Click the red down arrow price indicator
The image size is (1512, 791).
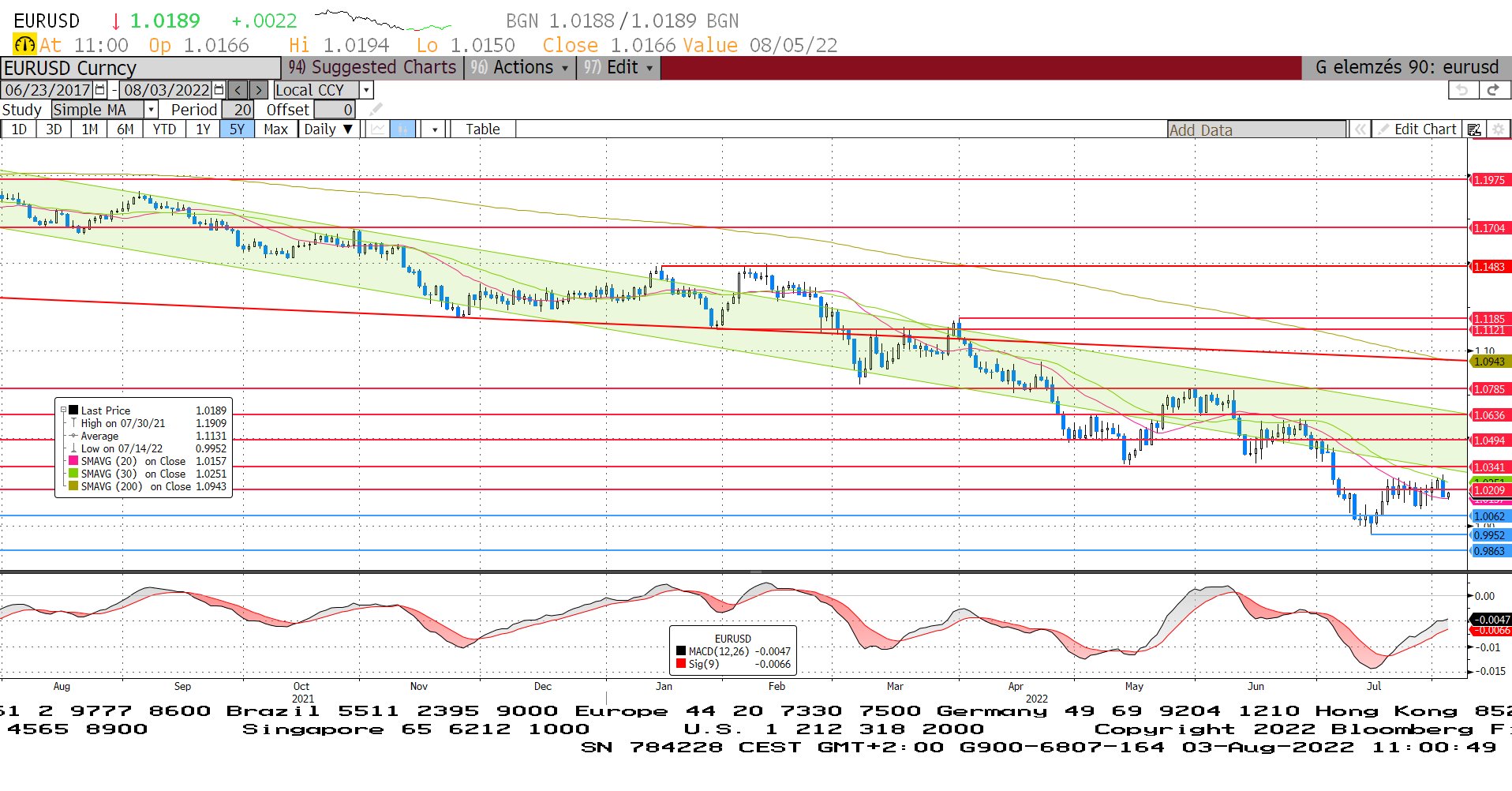click(x=115, y=21)
